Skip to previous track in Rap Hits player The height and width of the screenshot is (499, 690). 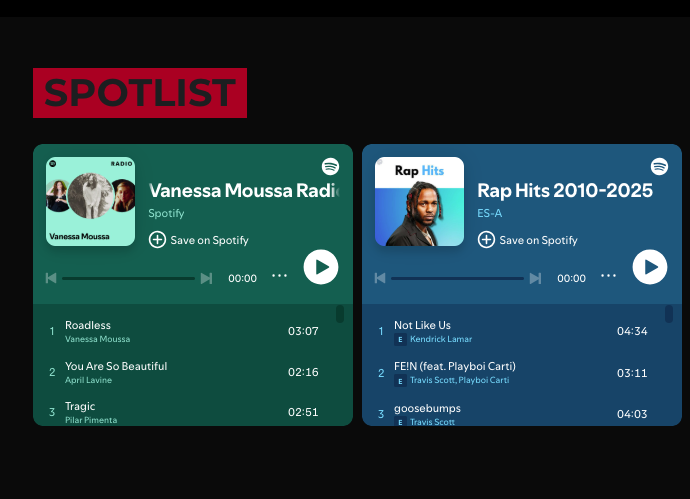click(380, 278)
